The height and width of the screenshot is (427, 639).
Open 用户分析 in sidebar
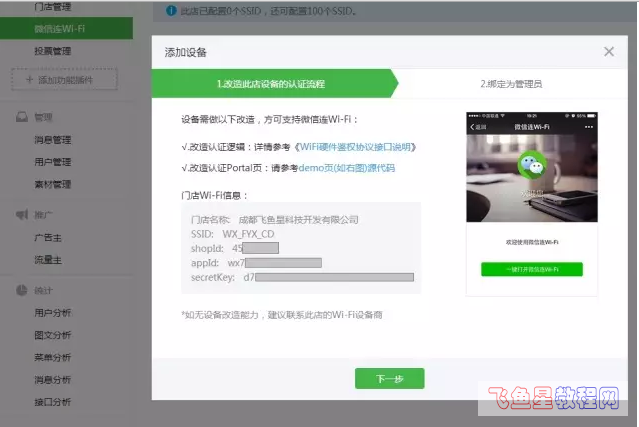[53, 313]
